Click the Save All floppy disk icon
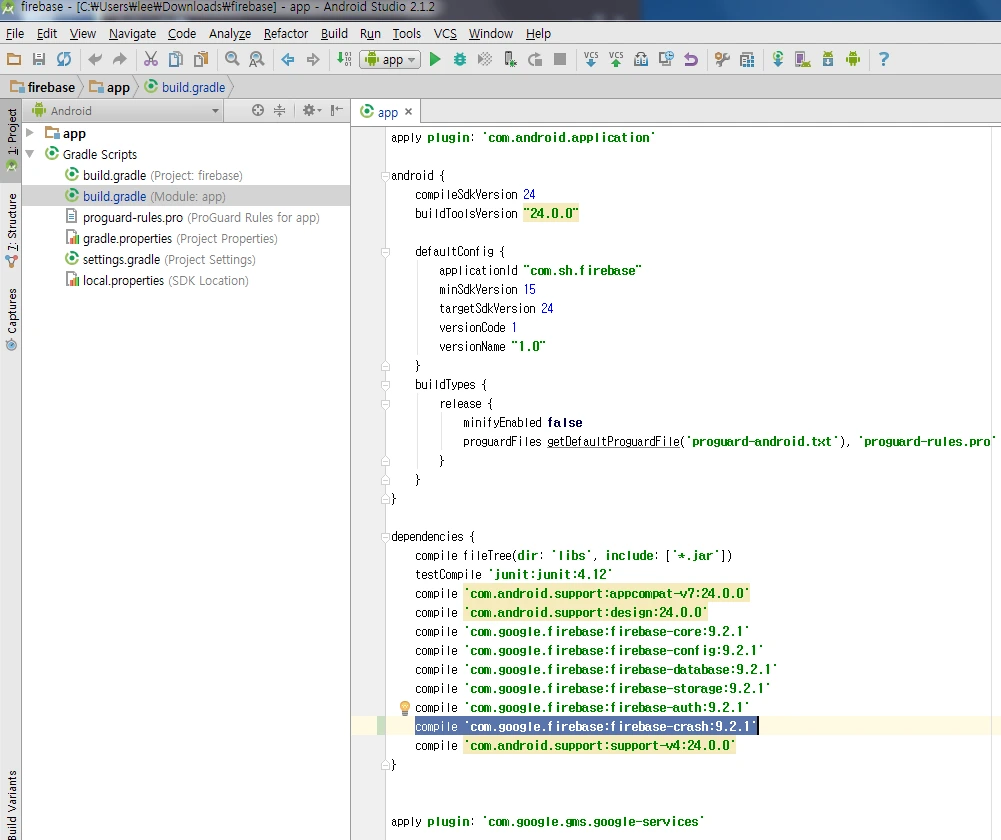The width and height of the screenshot is (1001, 840). coord(39,60)
